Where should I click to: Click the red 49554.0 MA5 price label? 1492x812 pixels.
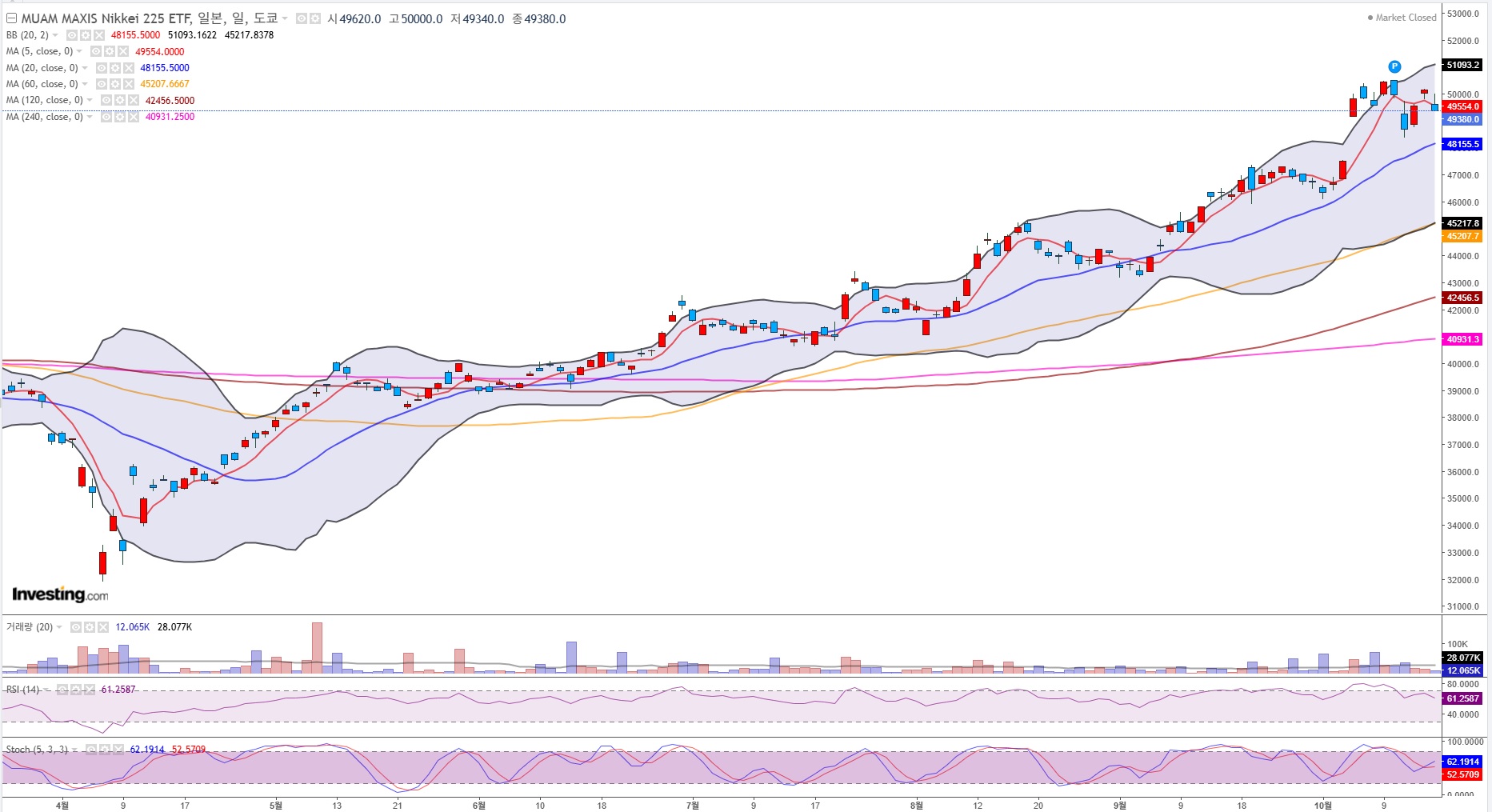click(x=1462, y=106)
